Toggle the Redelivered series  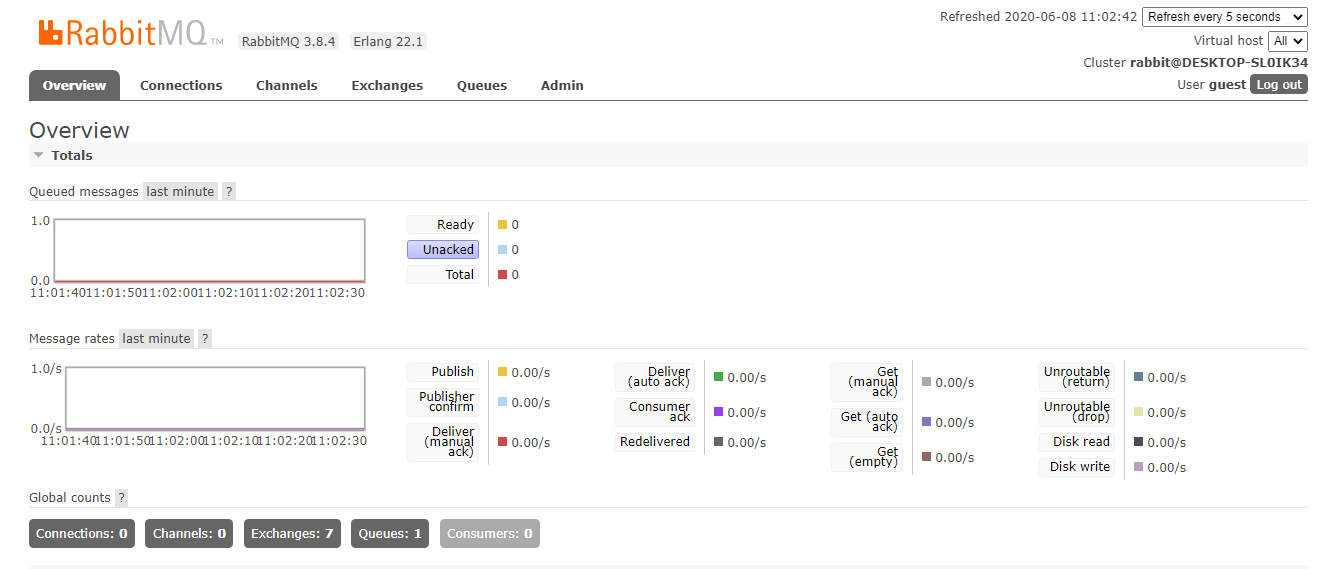(x=655, y=441)
